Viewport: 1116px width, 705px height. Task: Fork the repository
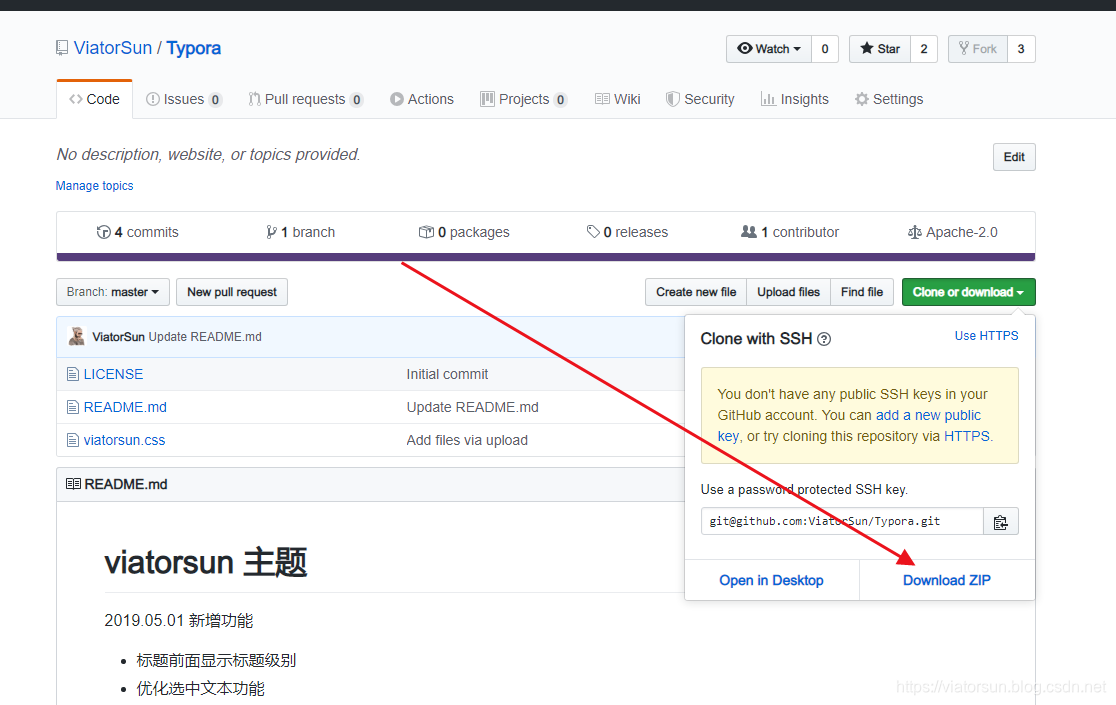tap(978, 49)
